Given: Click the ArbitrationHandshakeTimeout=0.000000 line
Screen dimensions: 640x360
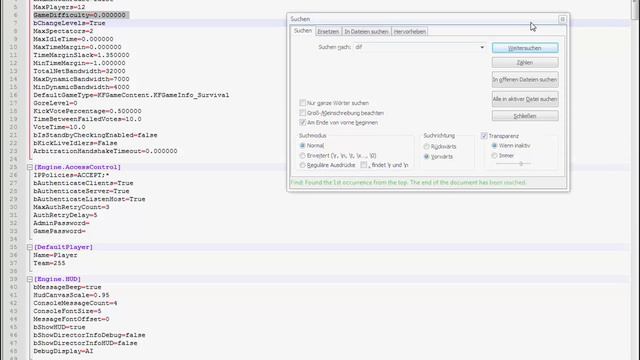Looking at the screenshot, I should (105, 151).
